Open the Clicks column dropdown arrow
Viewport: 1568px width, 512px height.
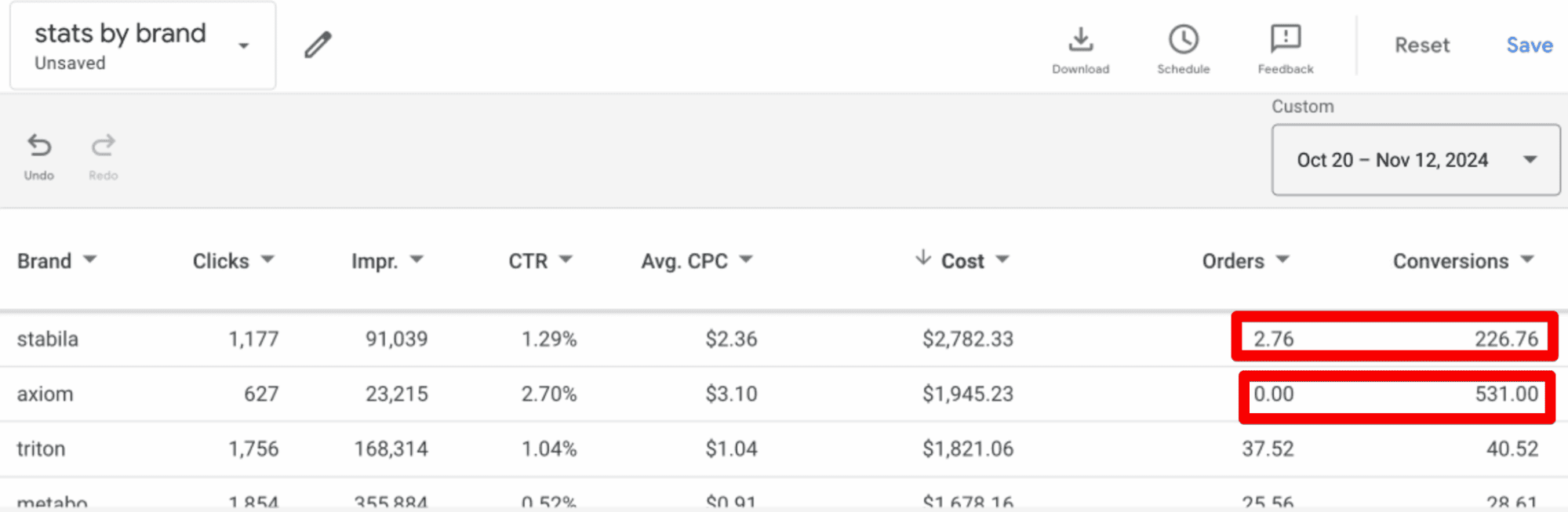[267, 260]
